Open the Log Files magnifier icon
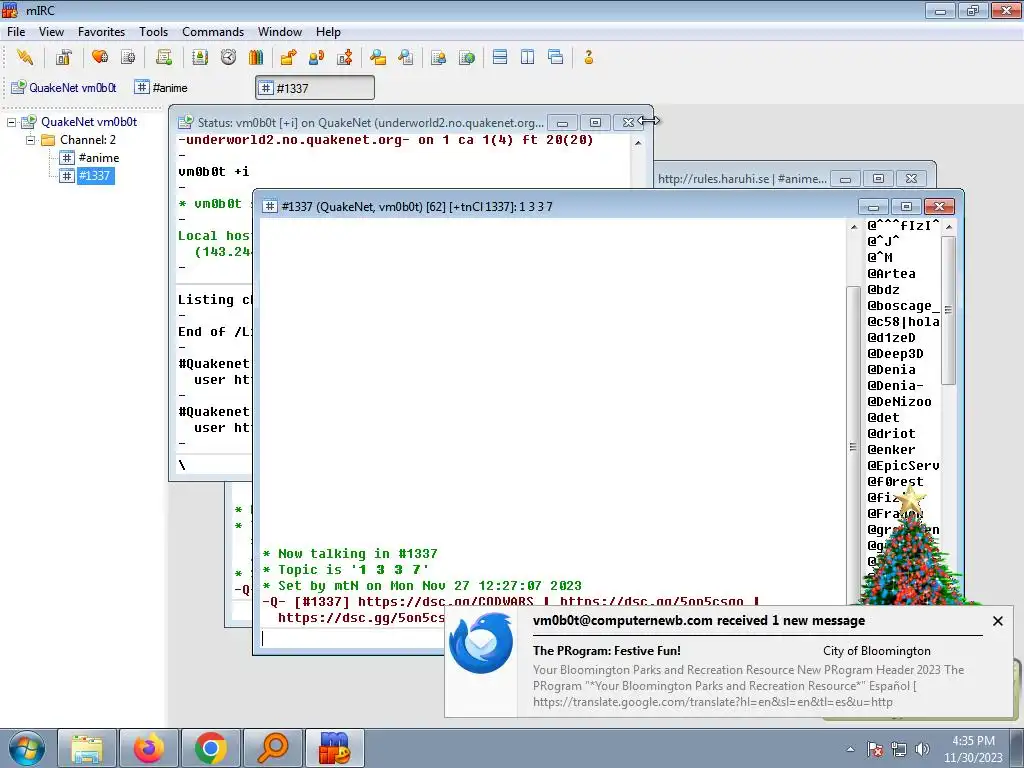Viewport: 1024px width, 768px height. coord(406,57)
